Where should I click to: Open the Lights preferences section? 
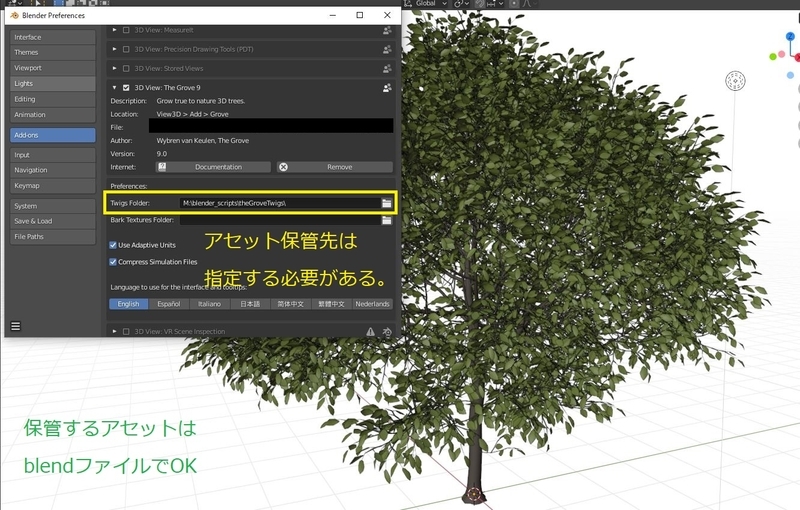(53, 84)
